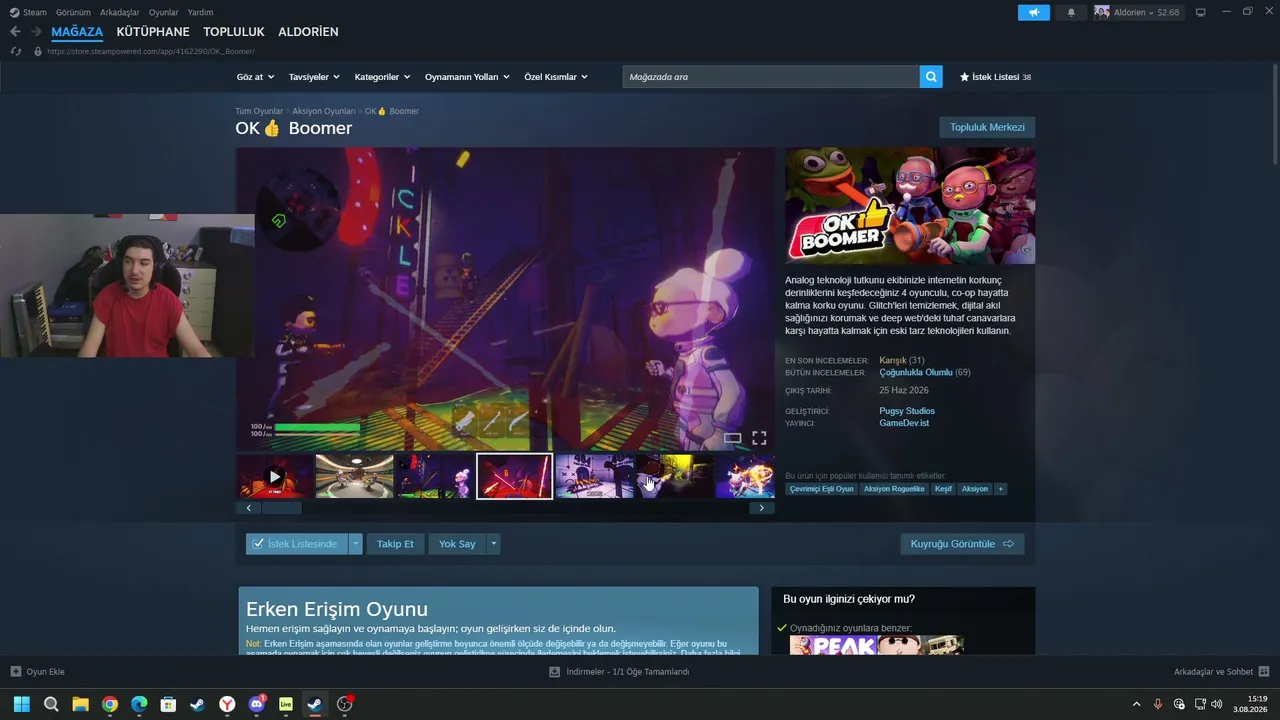Open the GameDev.ist publisher link
The height and width of the screenshot is (720, 1280).
click(x=904, y=423)
